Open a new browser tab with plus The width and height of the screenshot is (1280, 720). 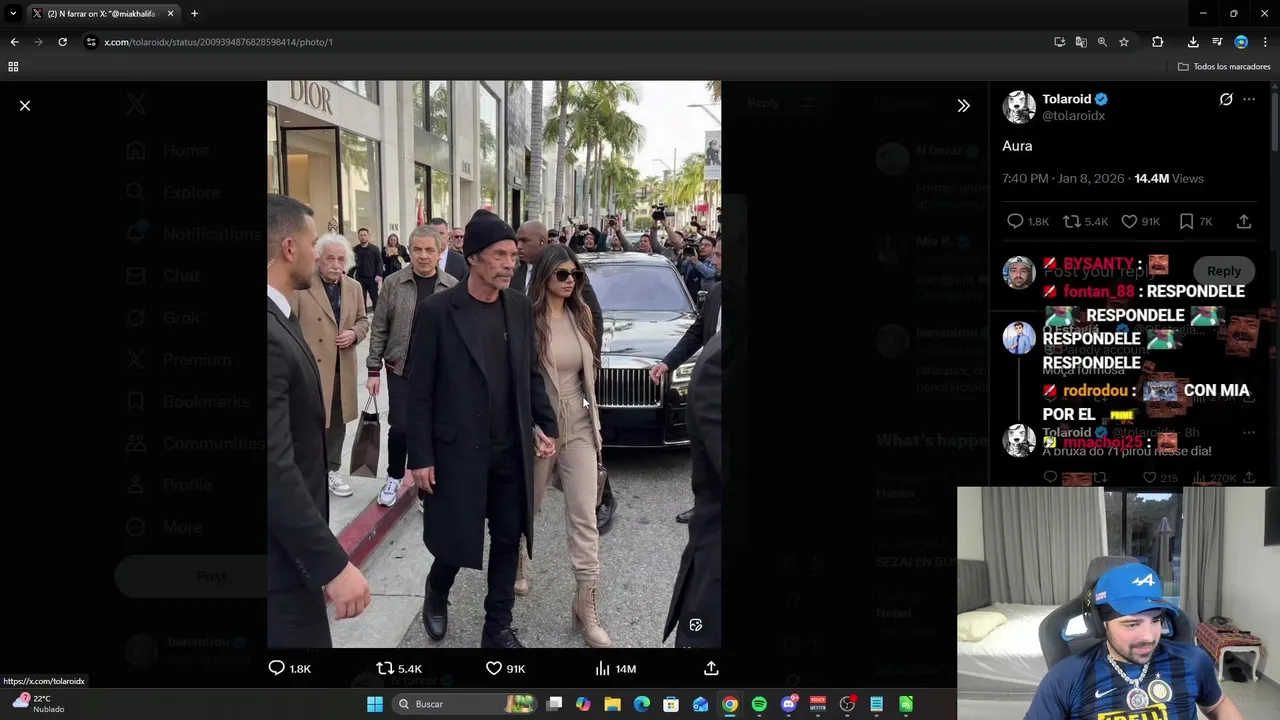click(194, 14)
